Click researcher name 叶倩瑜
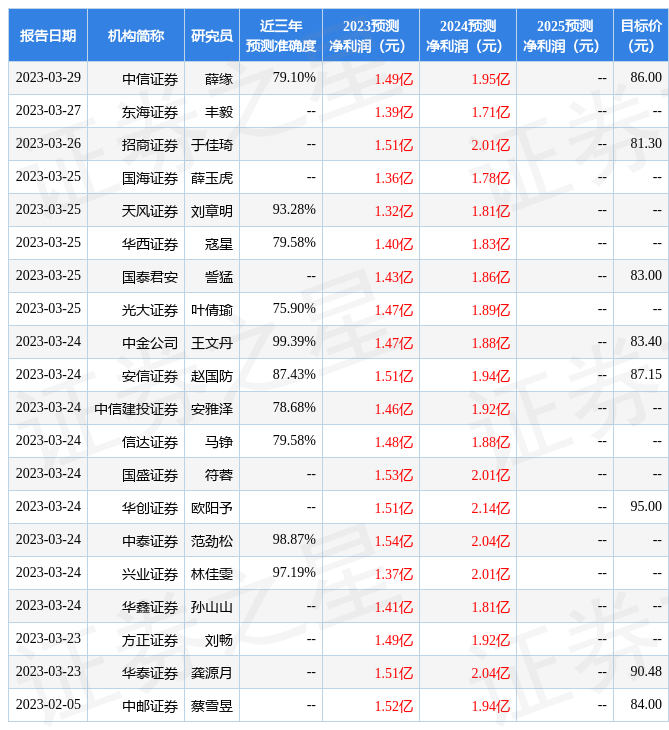Viewport: 669px width, 730px height. coord(212,311)
